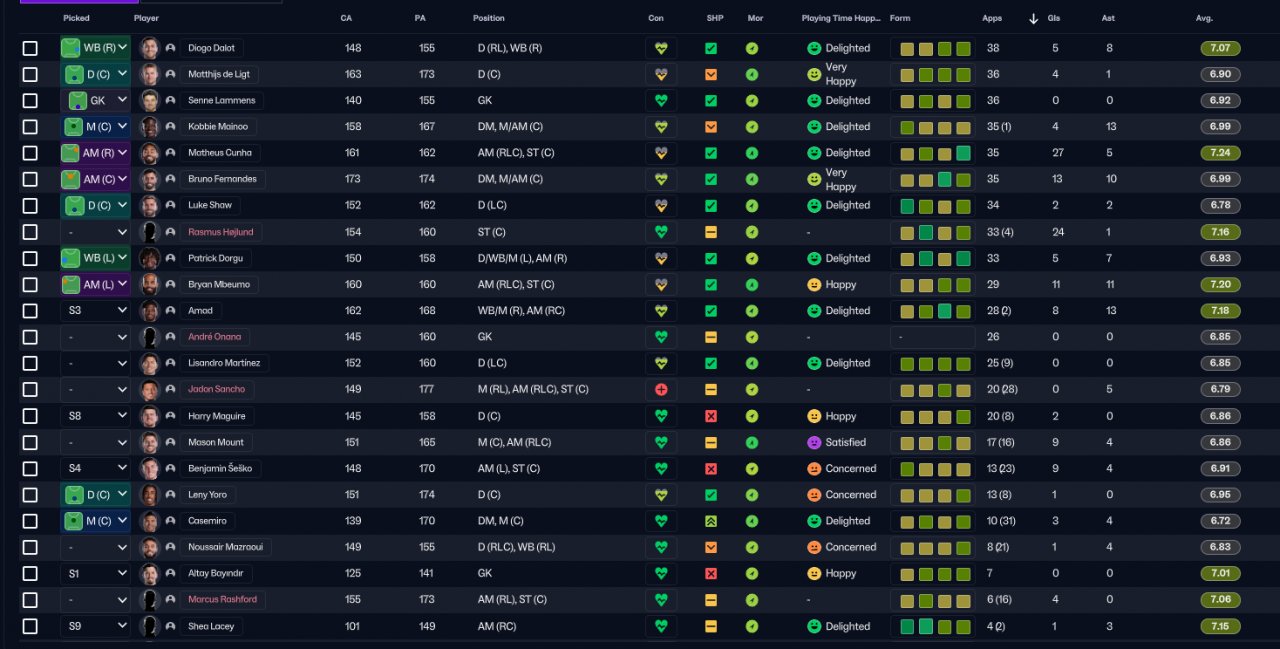1280x649 pixels.
Task: Sort by the Avg. column header
Action: 1204,18
